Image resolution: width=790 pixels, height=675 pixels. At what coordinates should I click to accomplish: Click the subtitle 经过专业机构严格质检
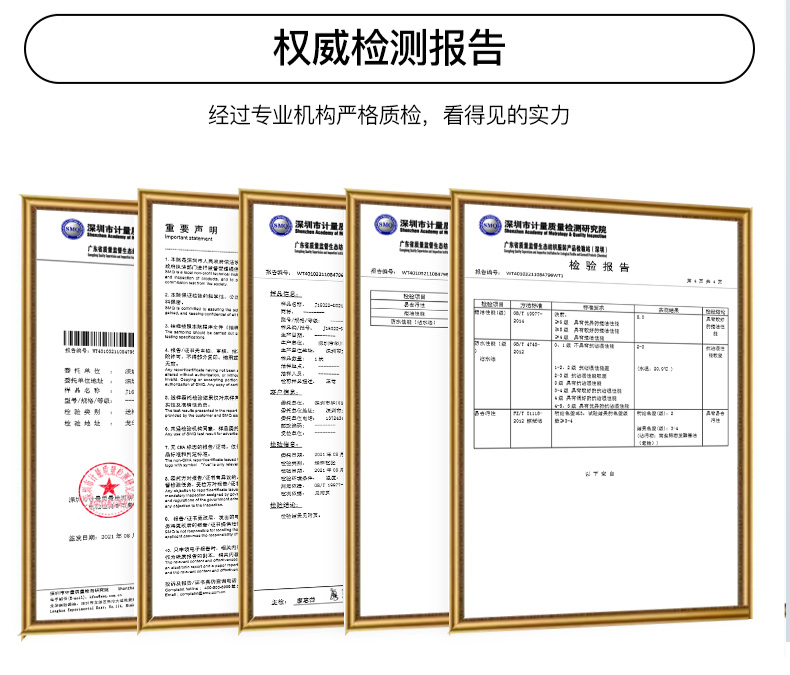(389, 114)
